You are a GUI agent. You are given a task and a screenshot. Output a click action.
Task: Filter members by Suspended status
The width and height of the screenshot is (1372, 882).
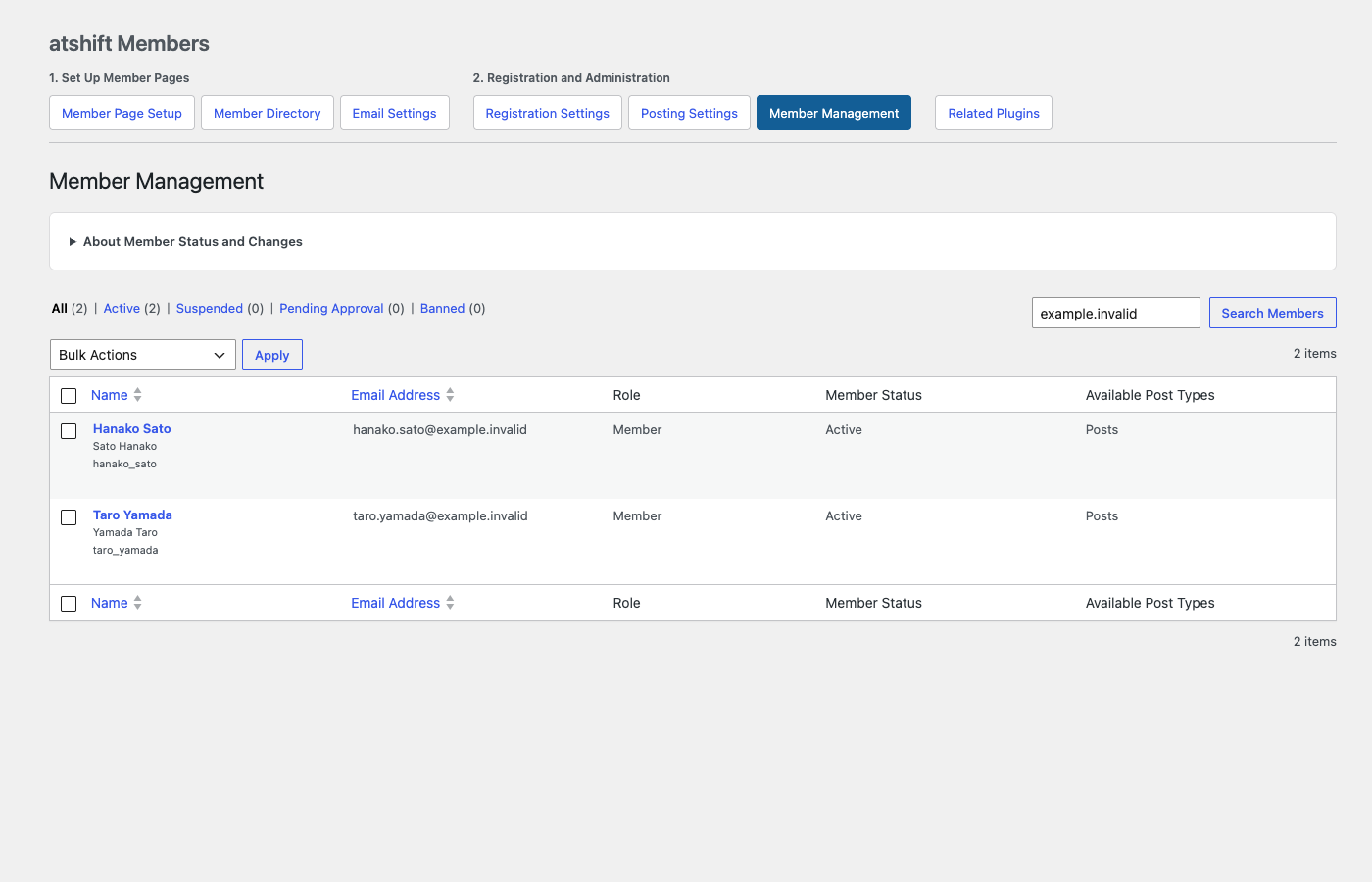(210, 308)
